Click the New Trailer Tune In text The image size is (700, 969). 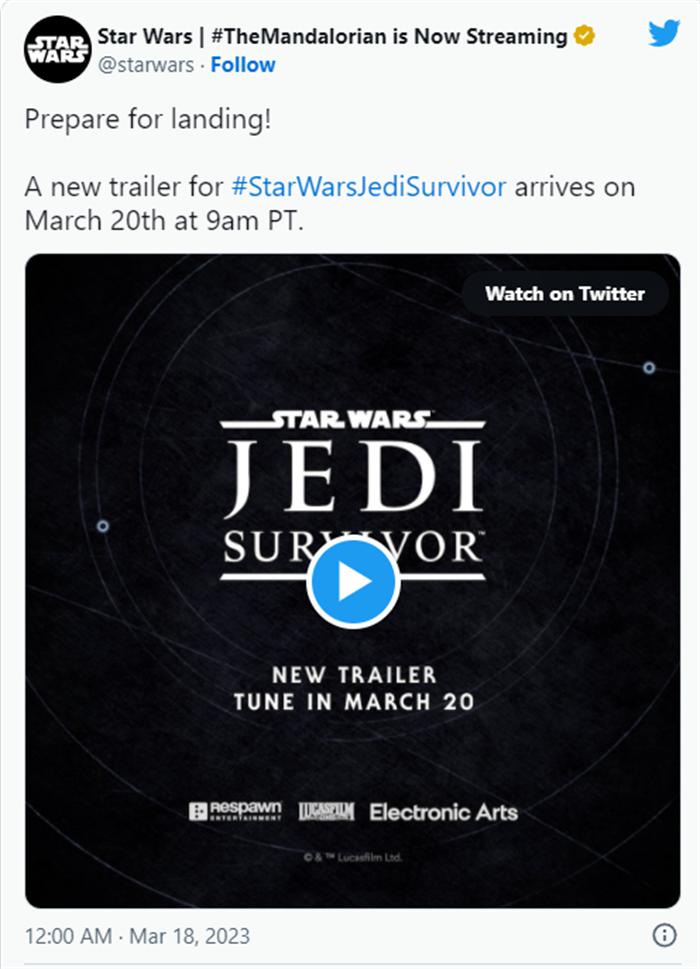[x=354, y=688]
